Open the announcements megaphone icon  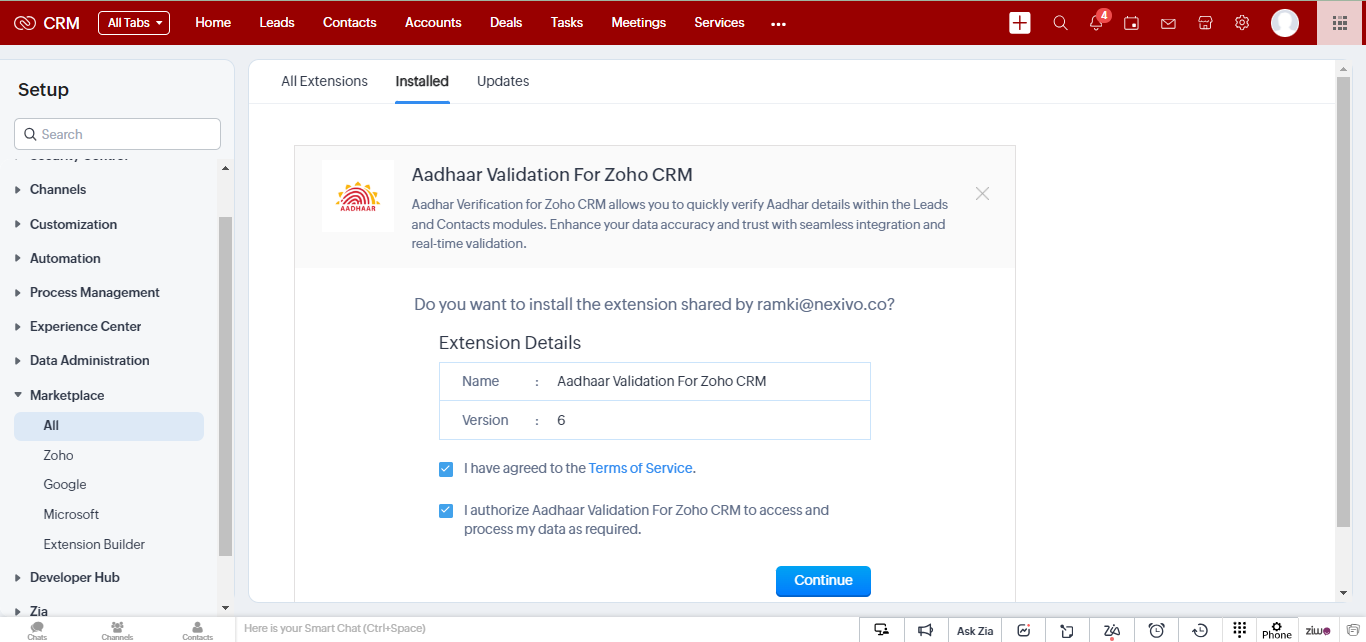click(x=925, y=630)
